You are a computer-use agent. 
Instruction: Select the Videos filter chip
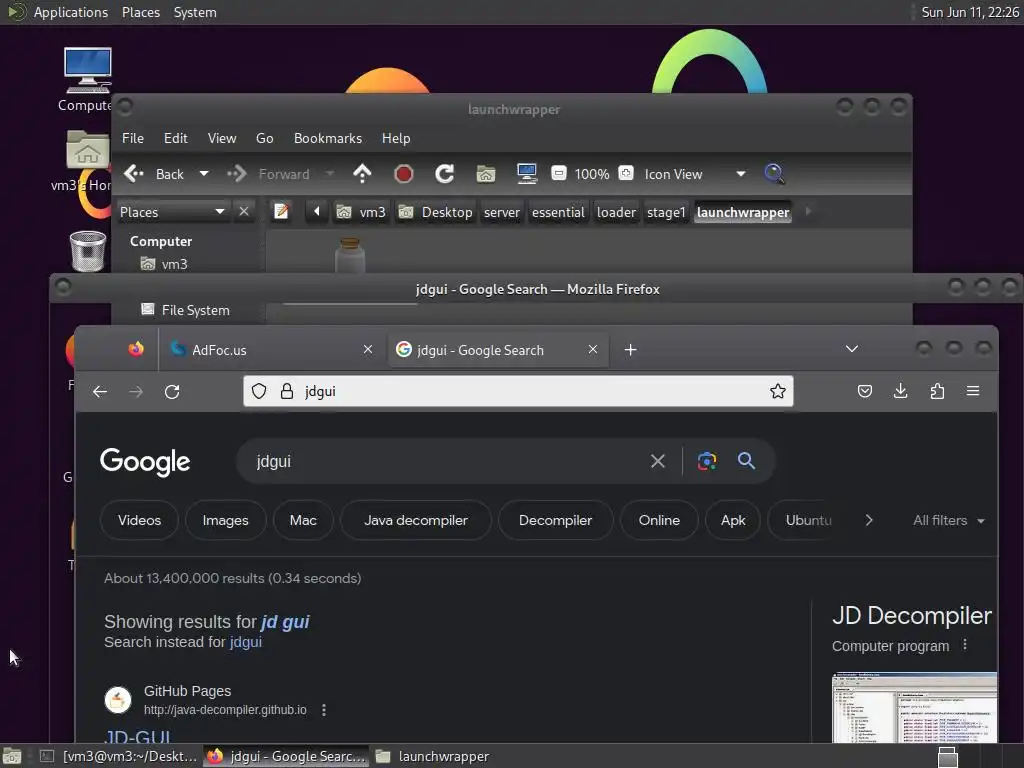(139, 520)
